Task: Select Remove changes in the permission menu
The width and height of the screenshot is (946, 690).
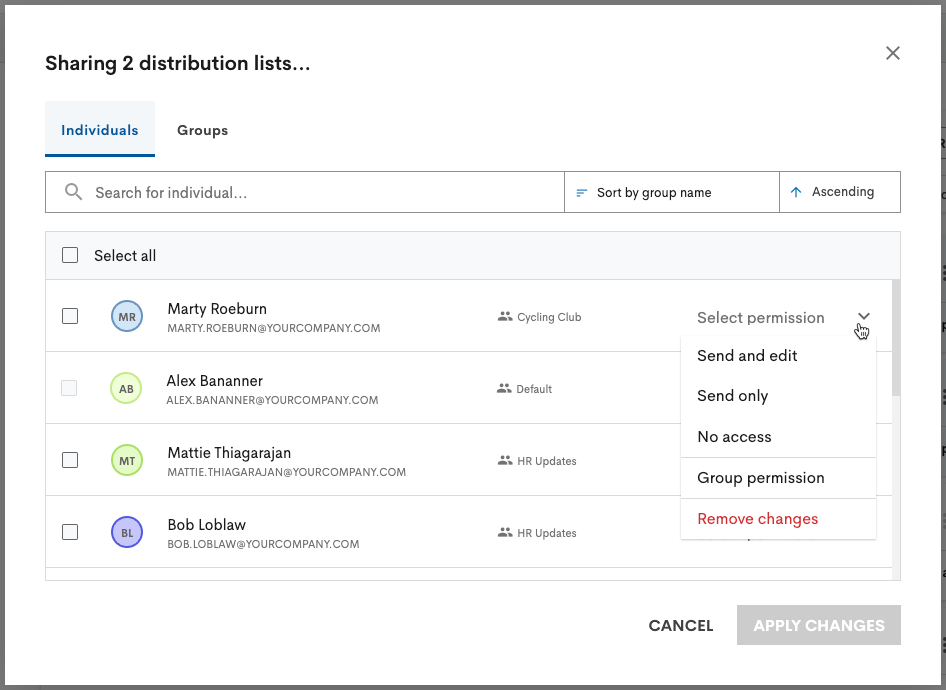Action: pyautogui.click(x=778, y=519)
